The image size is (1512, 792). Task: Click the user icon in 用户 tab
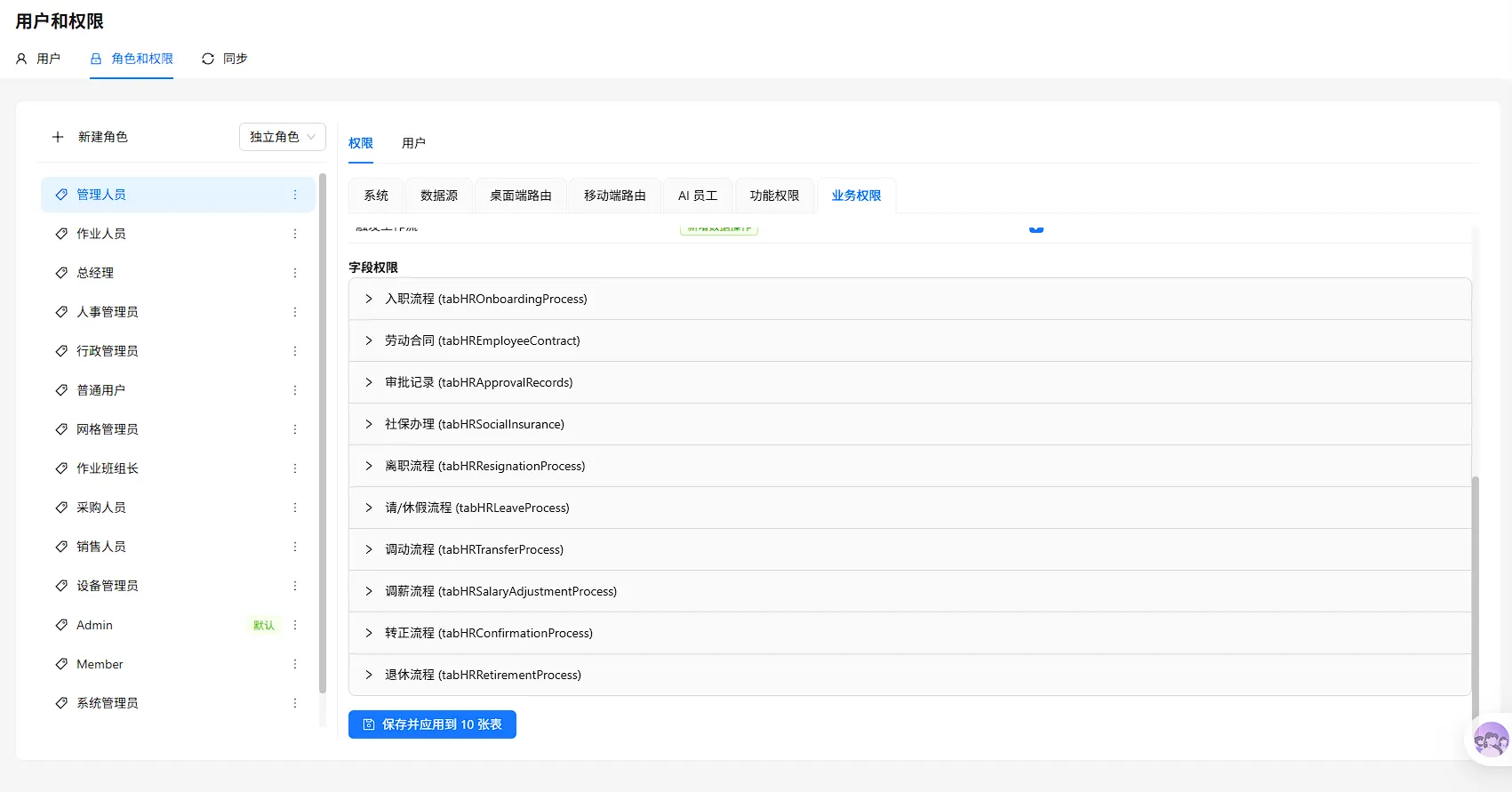coord(21,59)
